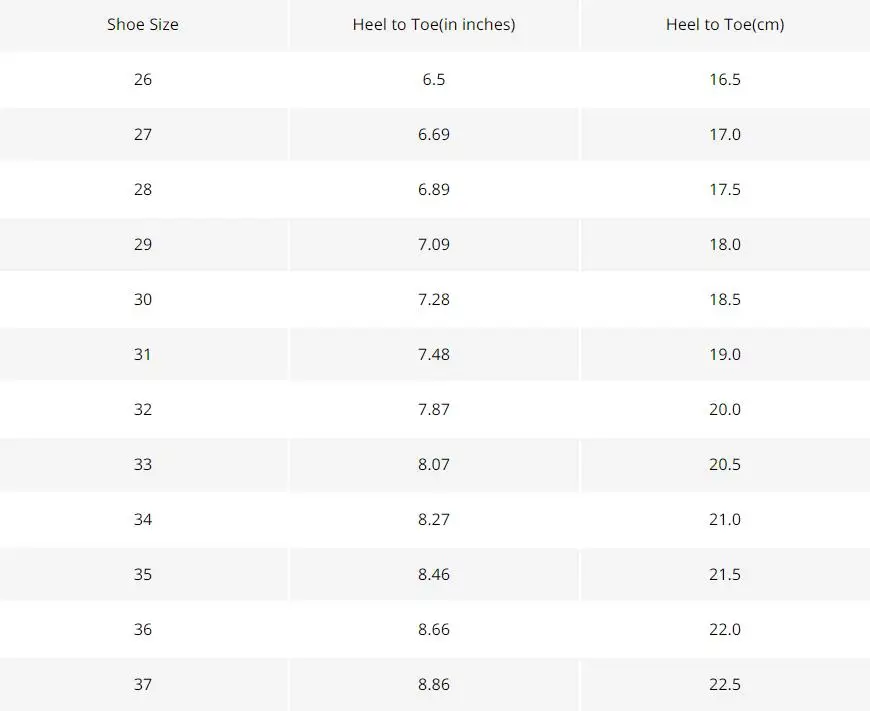Select shoe size 26 cell
Viewport: 870px width, 711px height.
[143, 79]
